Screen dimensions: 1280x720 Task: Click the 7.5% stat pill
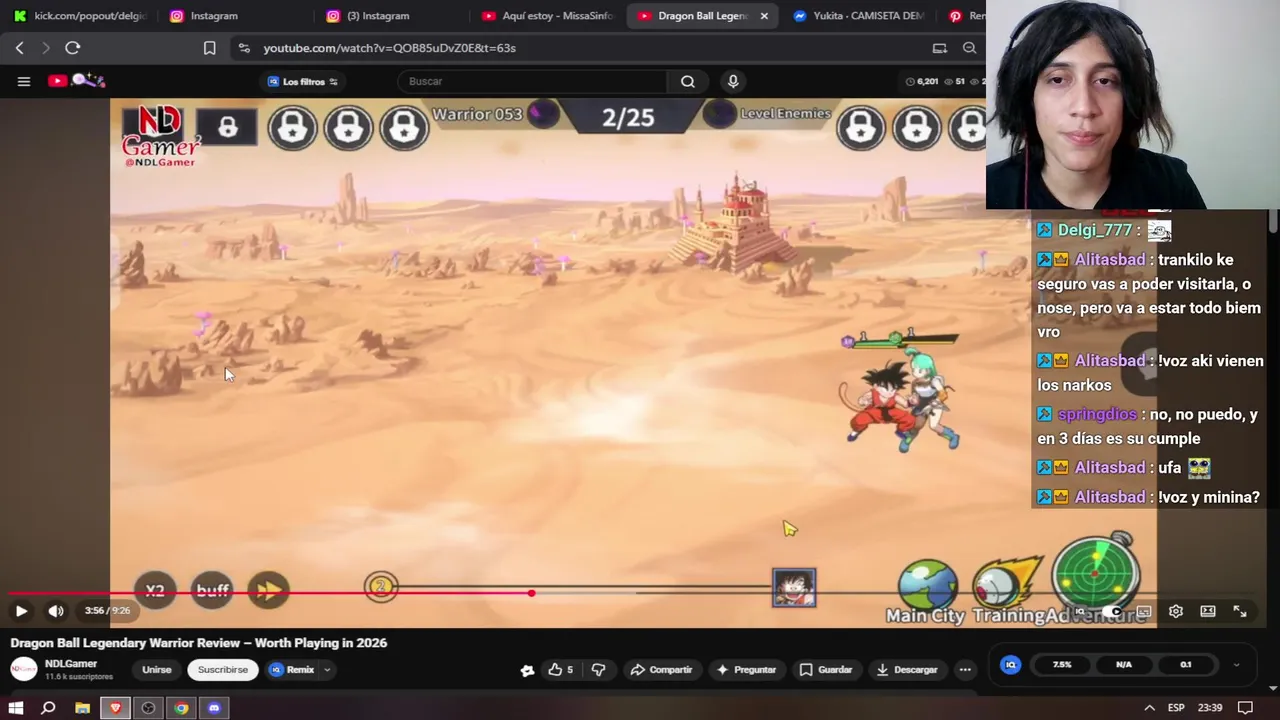[1062, 665]
